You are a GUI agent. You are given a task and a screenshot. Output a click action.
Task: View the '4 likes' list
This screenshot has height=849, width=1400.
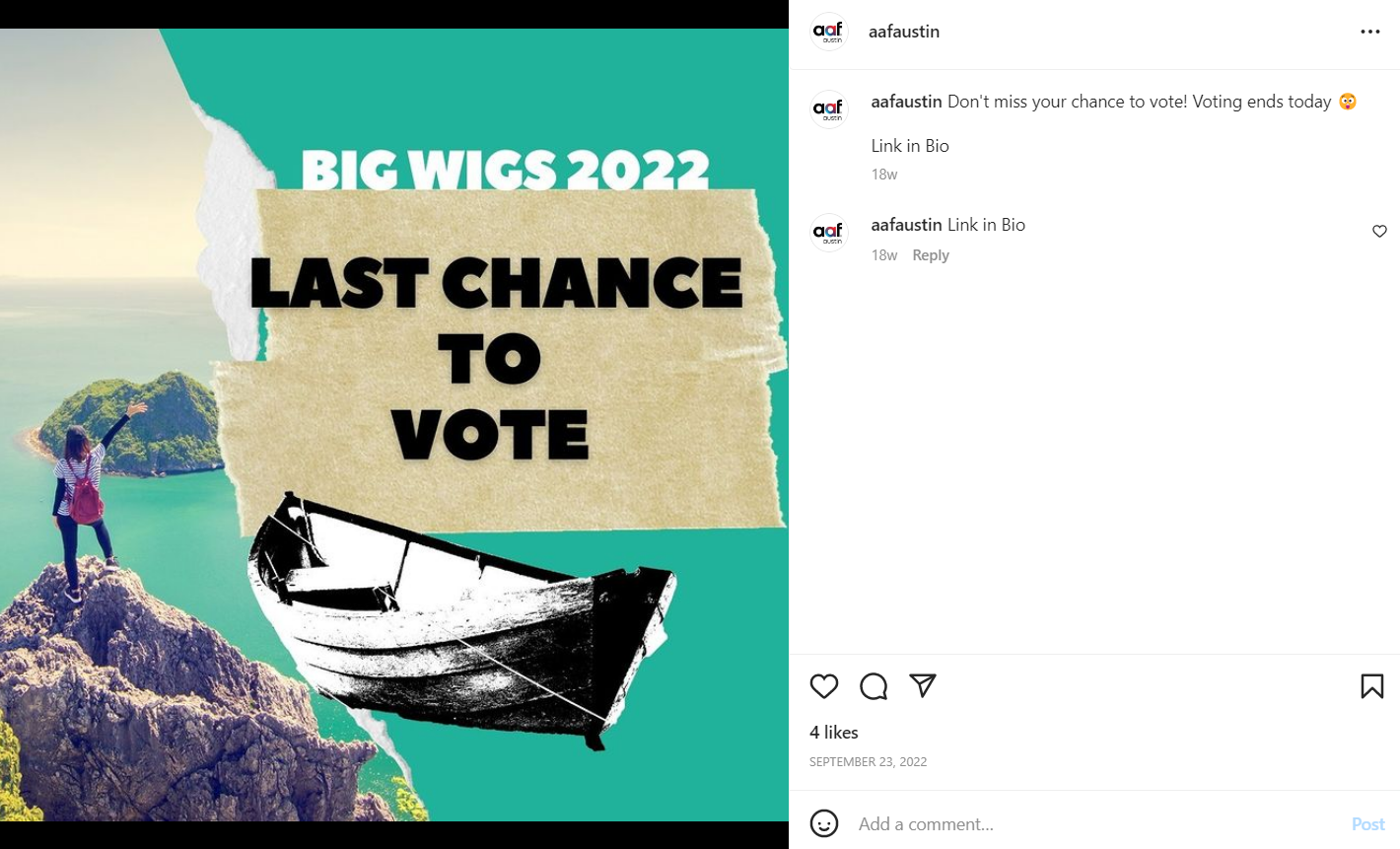[x=834, y=733]
